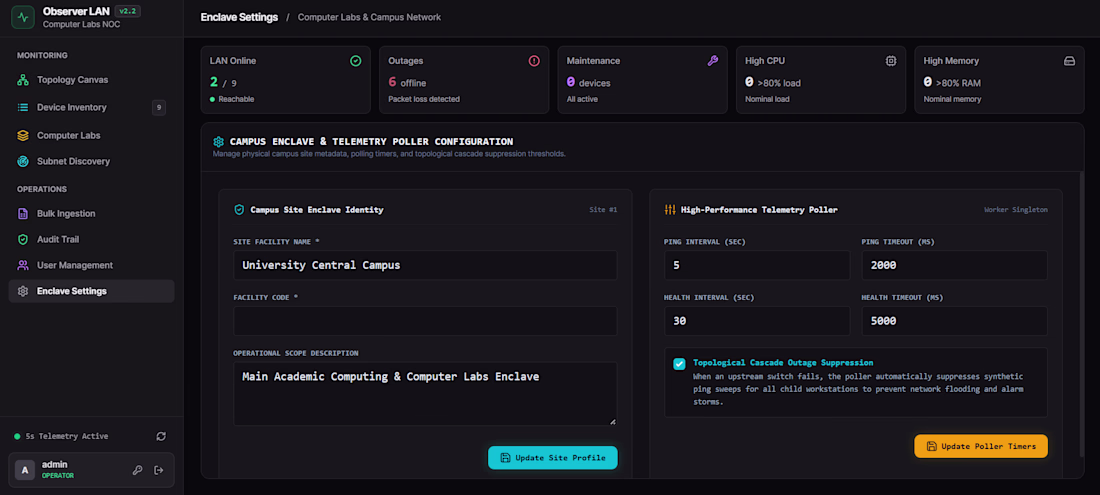1100x495 pixels.
Task: Click the Topological Cascade Outage Suppression label
Action: (x=783, y=363)
